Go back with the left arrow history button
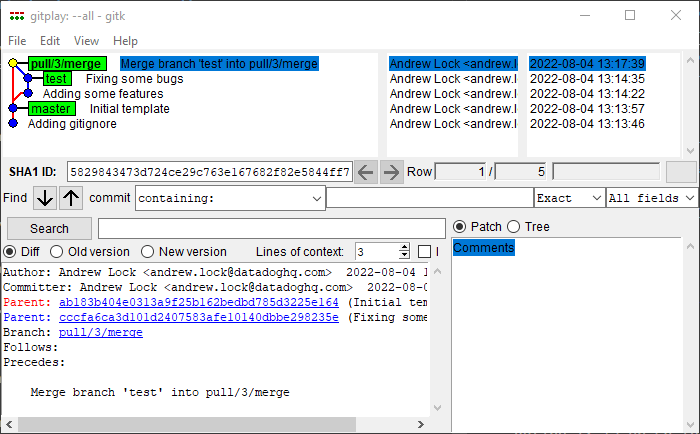The width and height of the screenshot is (700, 434). tap(366, 172)
